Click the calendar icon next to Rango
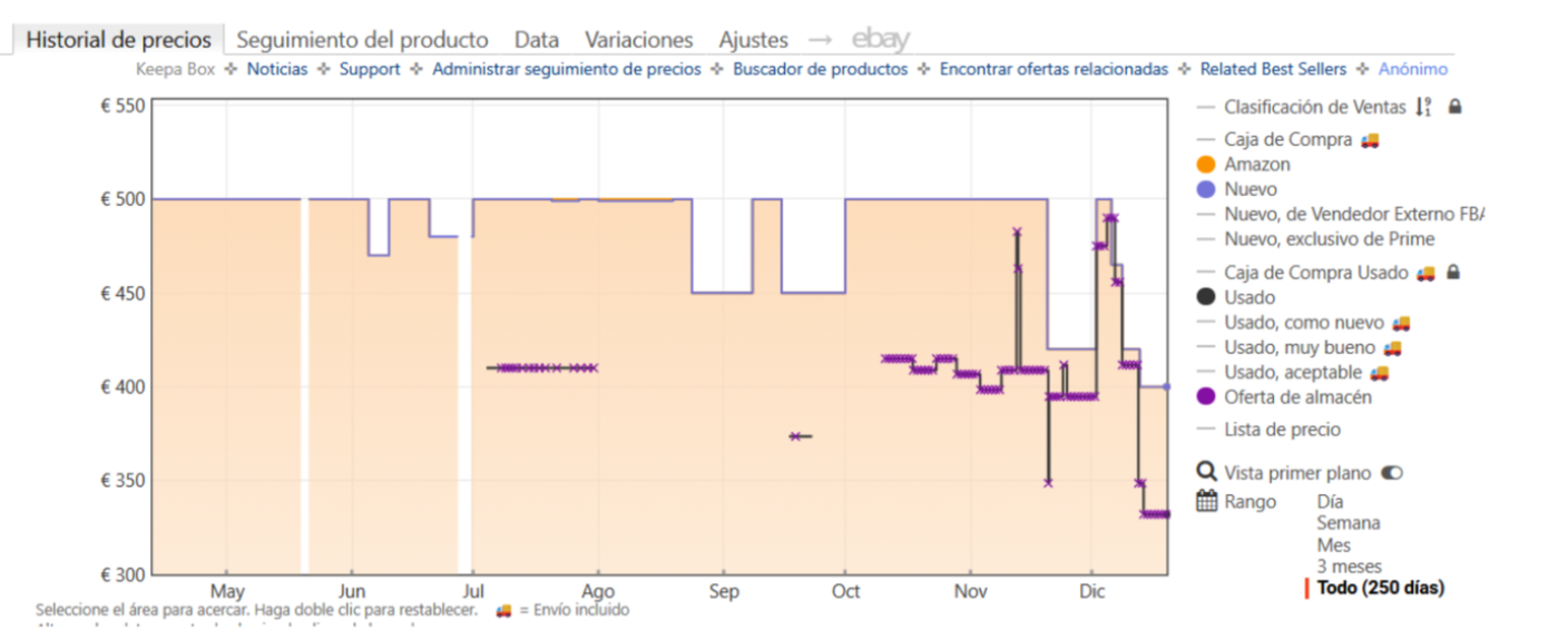The width and height of the screenshot is (1568, 640). [x=1206, y=502]
